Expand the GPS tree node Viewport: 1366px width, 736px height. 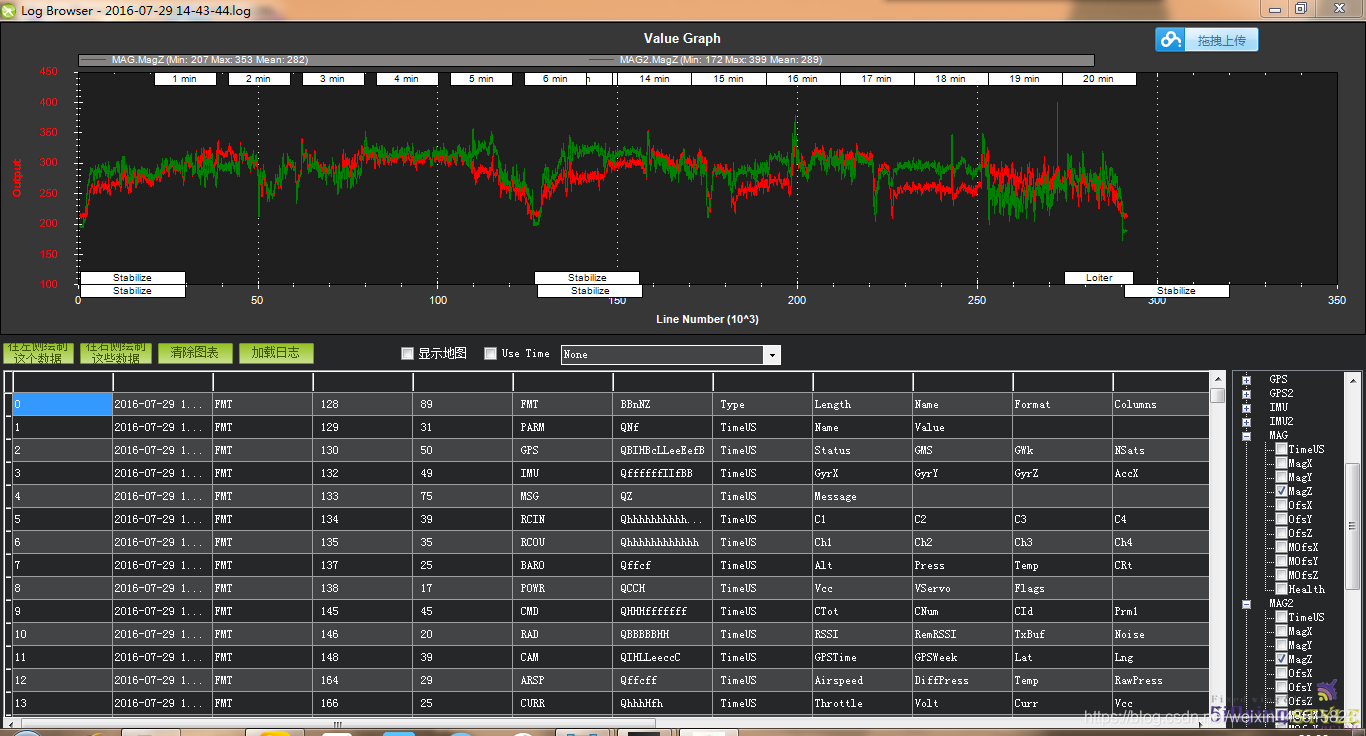coord(1247,380)
